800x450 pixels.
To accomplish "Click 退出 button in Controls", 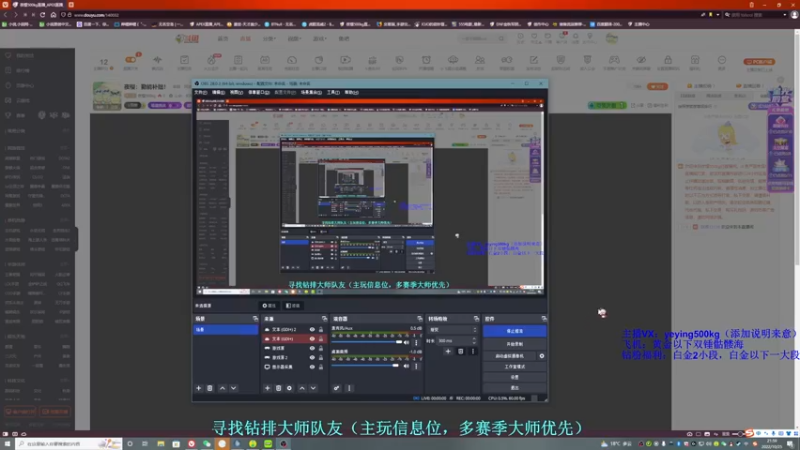I will click(514, 388).
